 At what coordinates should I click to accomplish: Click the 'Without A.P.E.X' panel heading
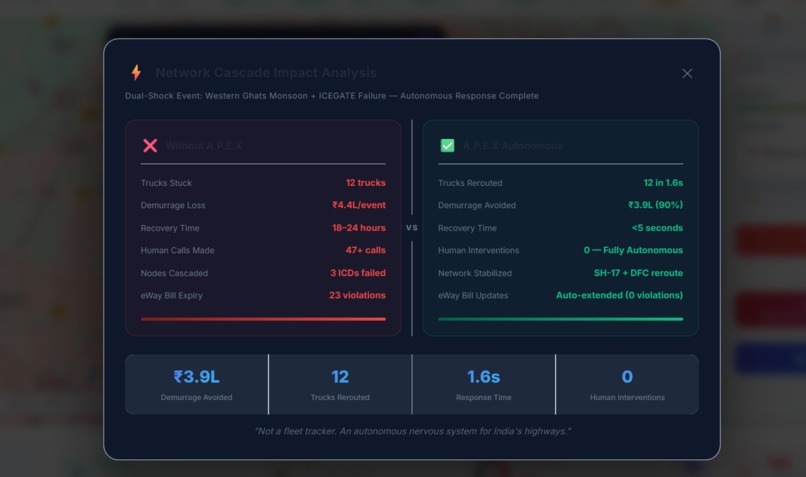click(x=204, y=146)
